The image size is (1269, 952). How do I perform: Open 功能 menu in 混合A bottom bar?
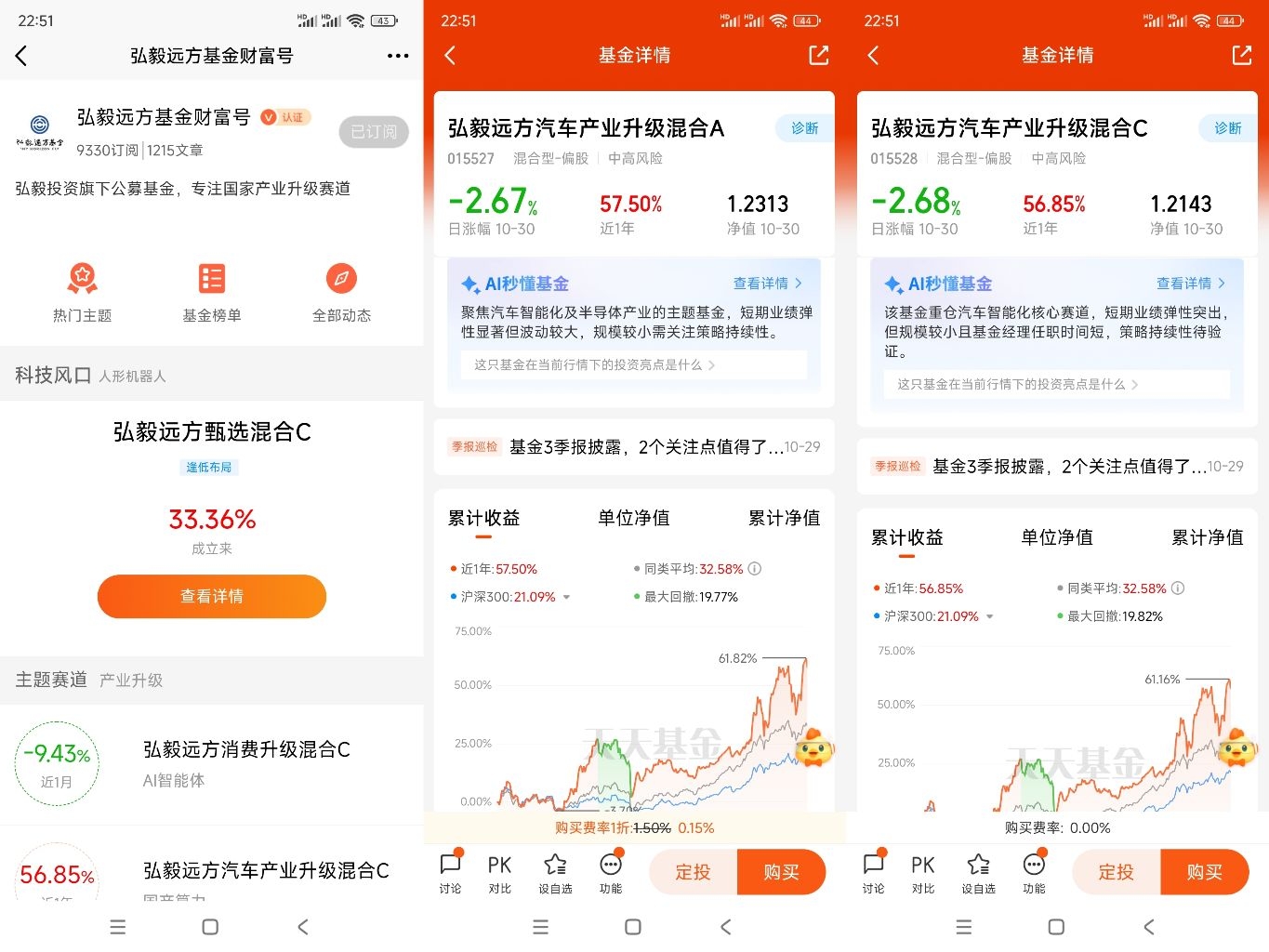pyautogui.click(x=611, y=873)
